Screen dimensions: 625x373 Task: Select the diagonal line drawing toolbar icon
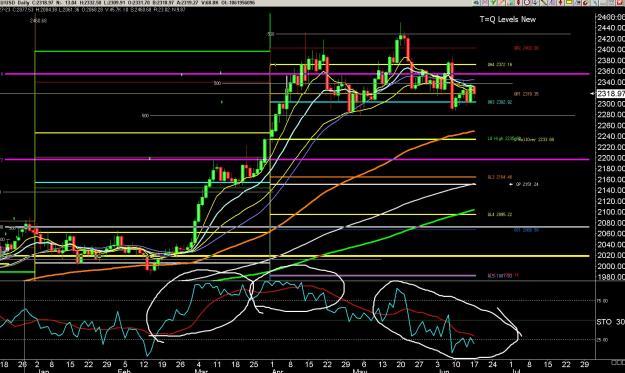pos(544,2)
